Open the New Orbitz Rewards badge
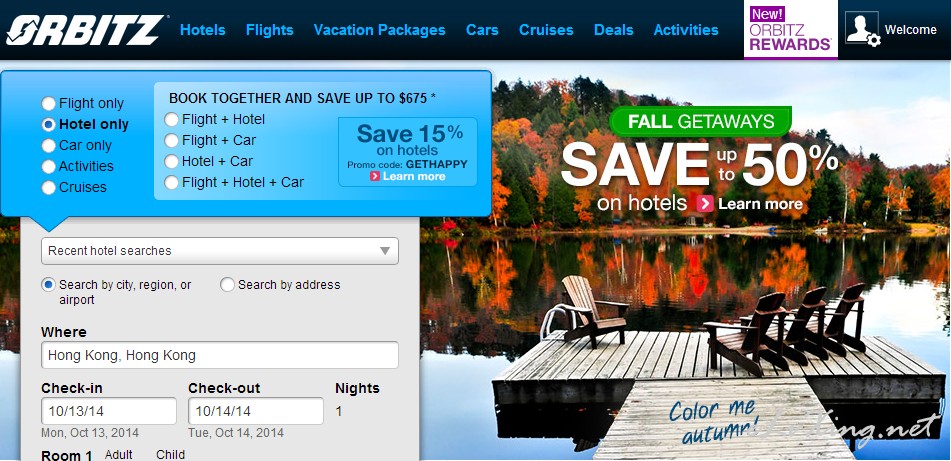The height and width of the screenshot is (461, 951). tap(790, 29)
